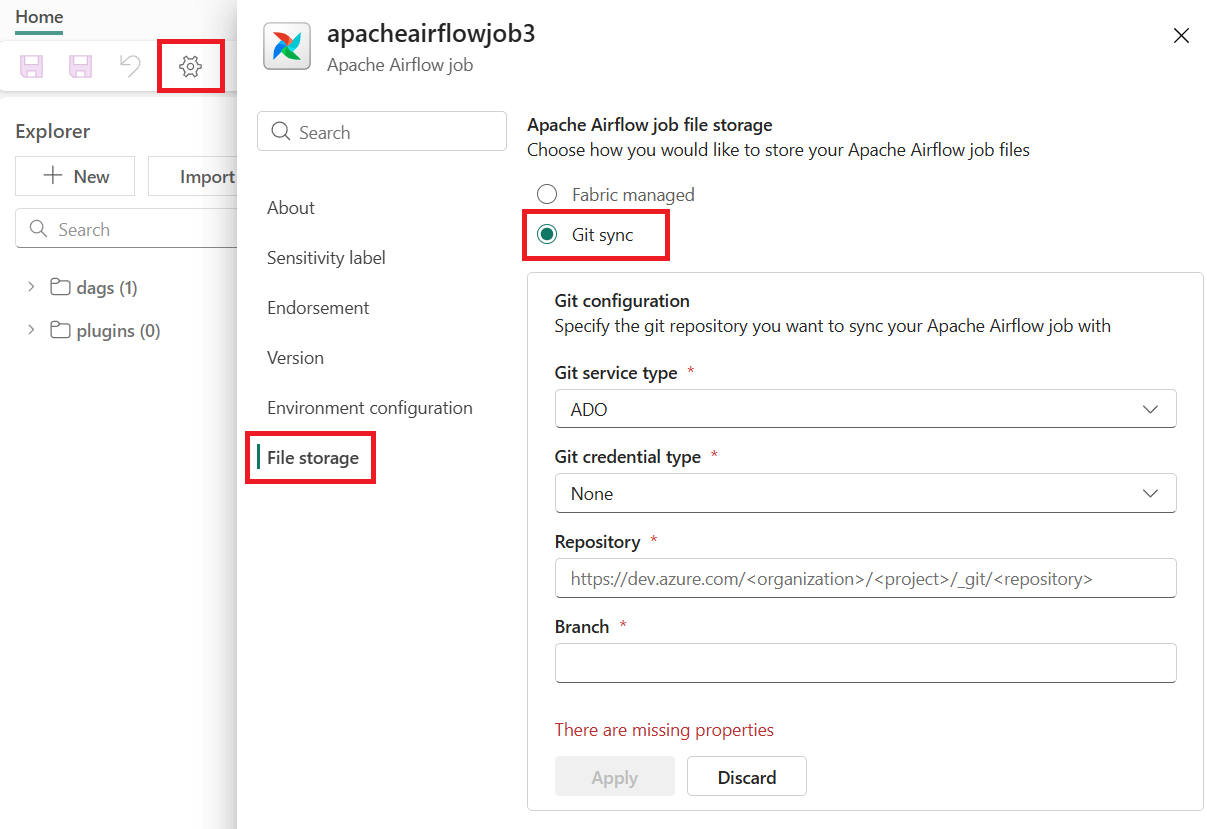Click the "Git service type" label
The height and width of the screenshot is (829, 1207).
click(x=616, y=373)
